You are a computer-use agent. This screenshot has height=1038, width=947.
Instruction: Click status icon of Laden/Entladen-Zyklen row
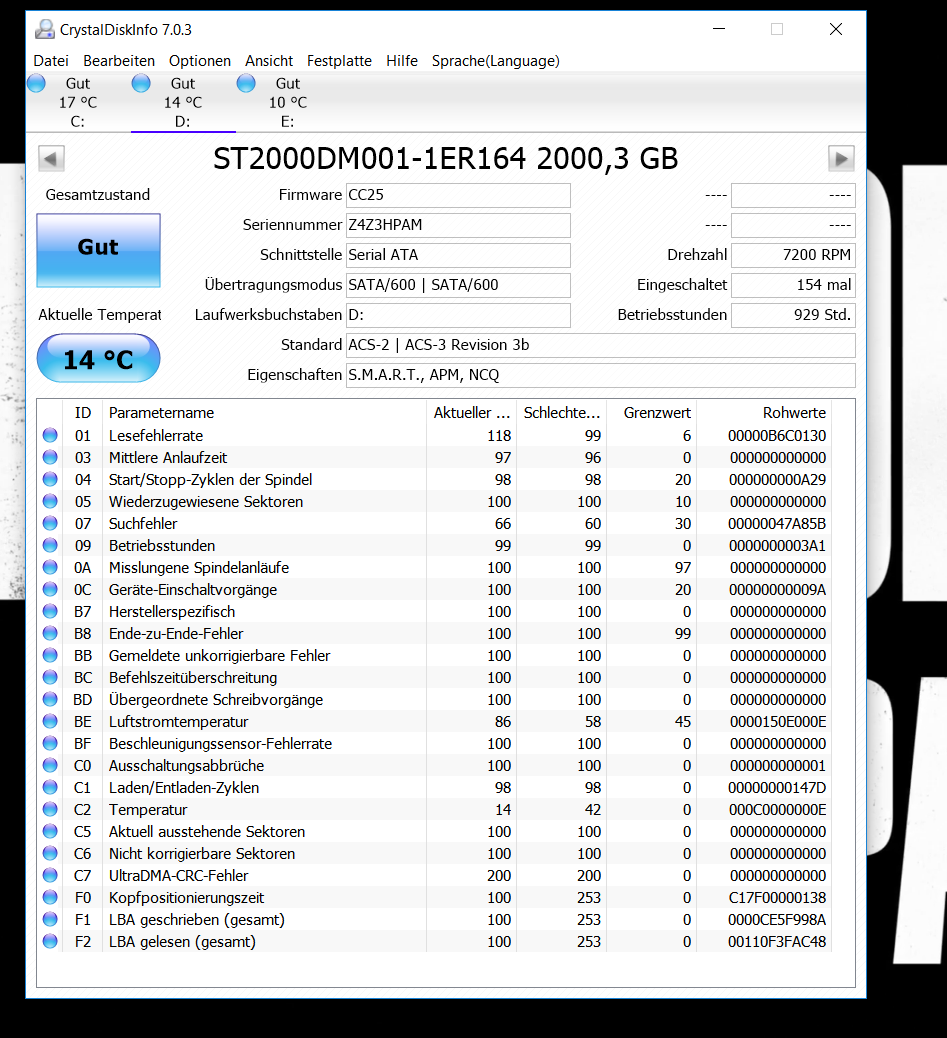[50, 787]
